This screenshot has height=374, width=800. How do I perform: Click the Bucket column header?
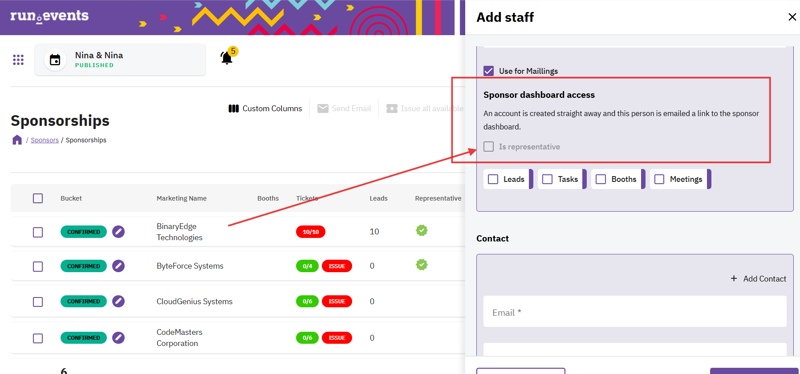pos(71,198)
